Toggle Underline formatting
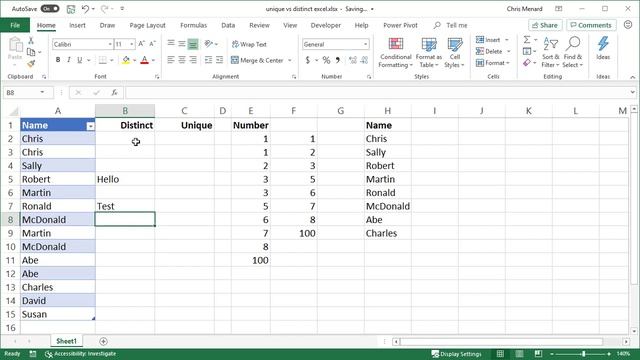The width and height of the screenshot is (640, 360). tap(80, 60)
